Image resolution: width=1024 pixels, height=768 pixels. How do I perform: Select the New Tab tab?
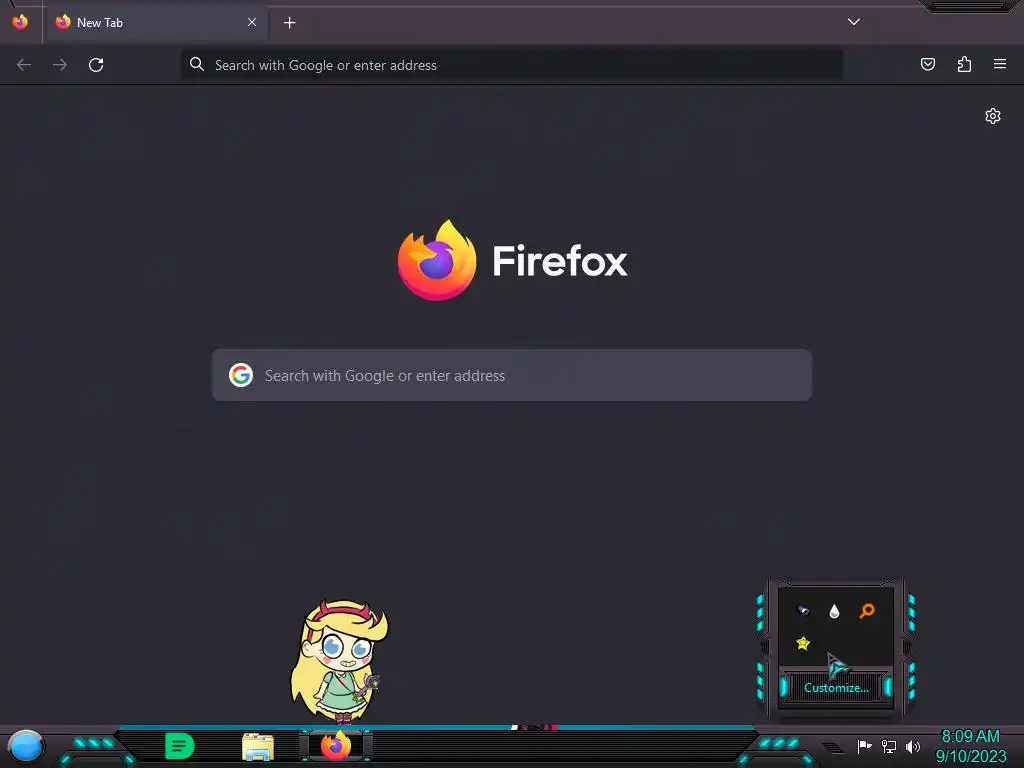157,23
